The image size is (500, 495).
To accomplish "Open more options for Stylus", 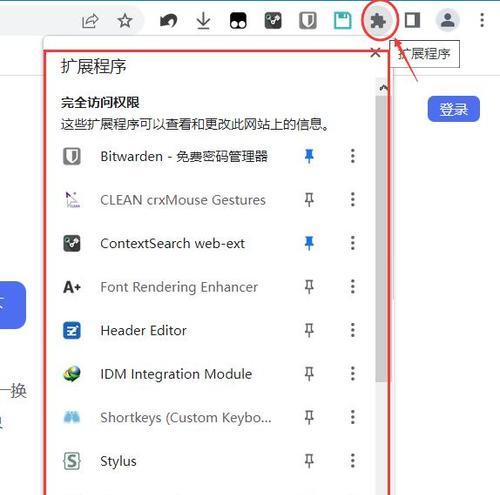I will (353, 461).
